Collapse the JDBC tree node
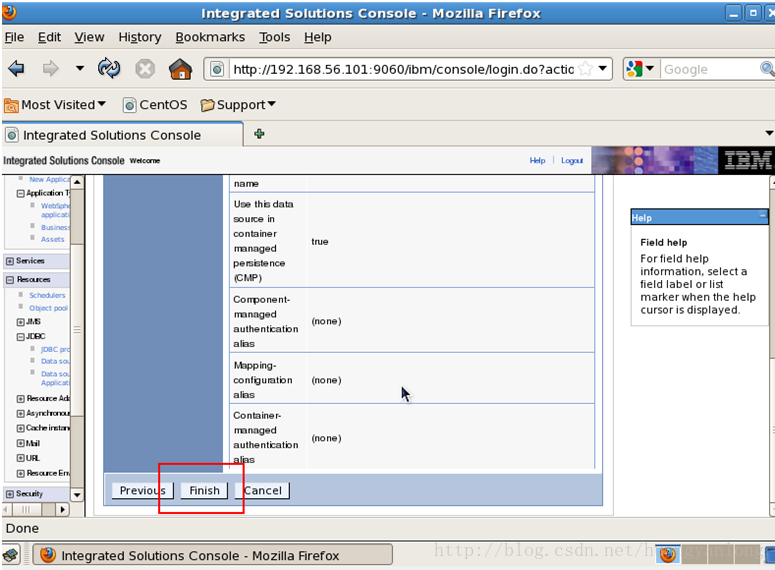Screen dimensions: 775x570 [20, 337]
